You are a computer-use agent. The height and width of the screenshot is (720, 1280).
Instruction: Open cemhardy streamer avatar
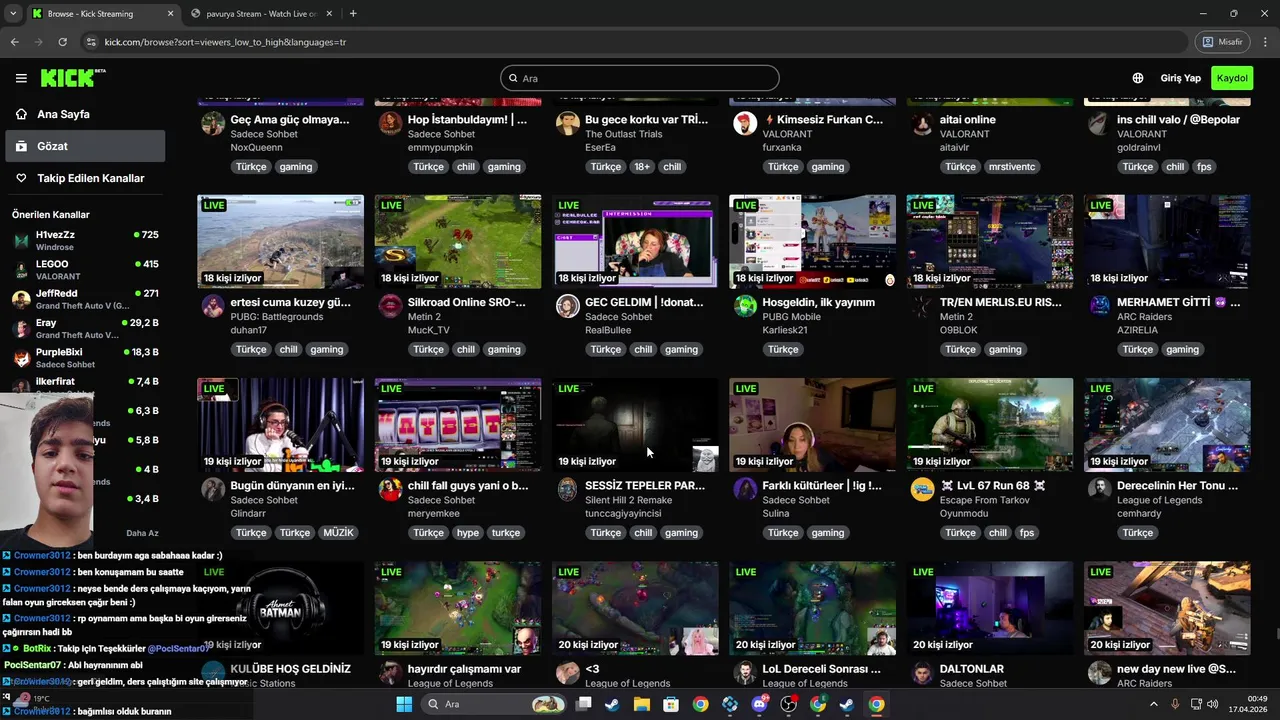click(x=1099, y=489)
